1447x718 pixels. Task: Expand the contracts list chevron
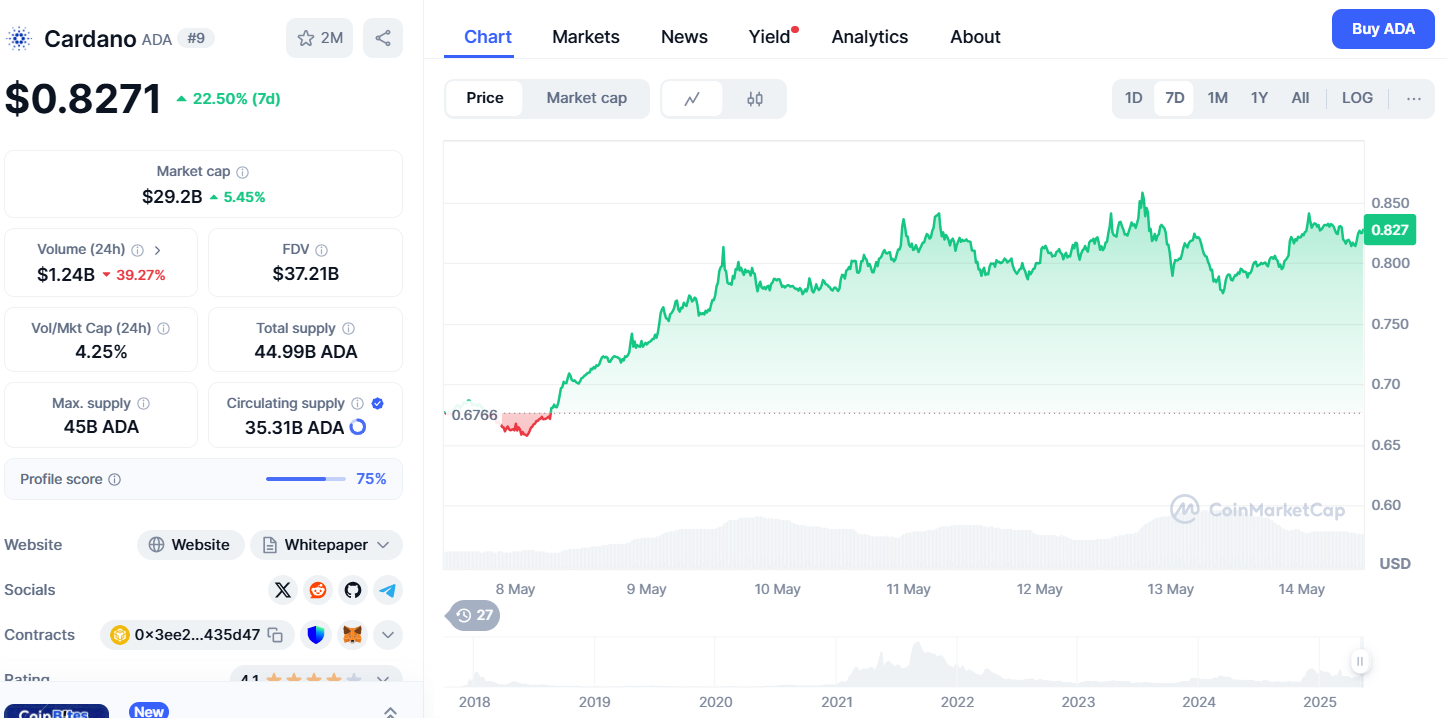click(388, 634)
